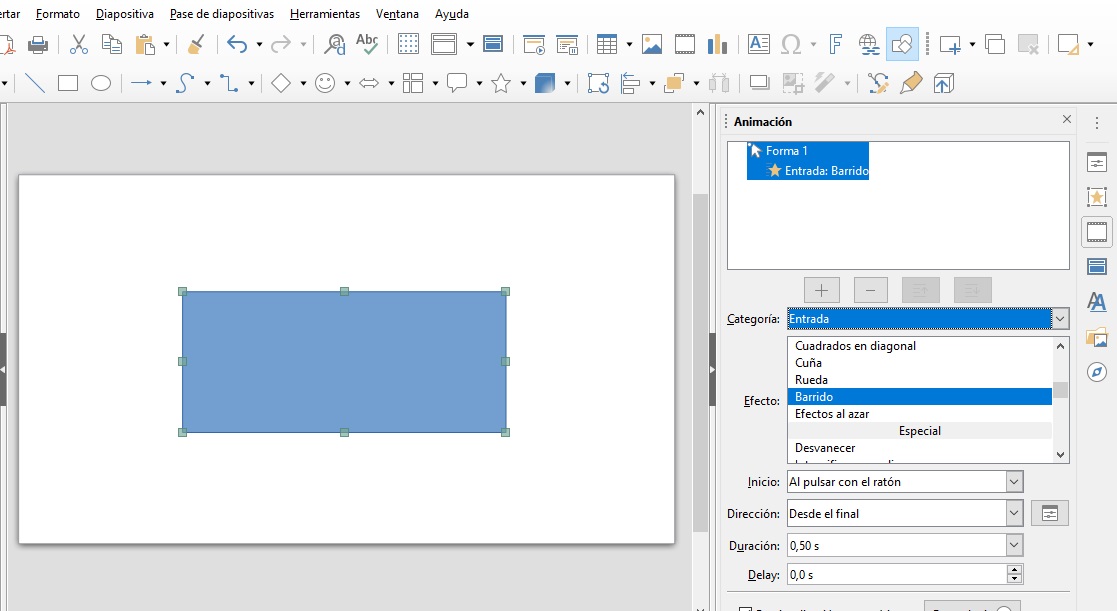Duplicate the current slide
This screenshot has height=611, width=1117.
coord(995,45)
